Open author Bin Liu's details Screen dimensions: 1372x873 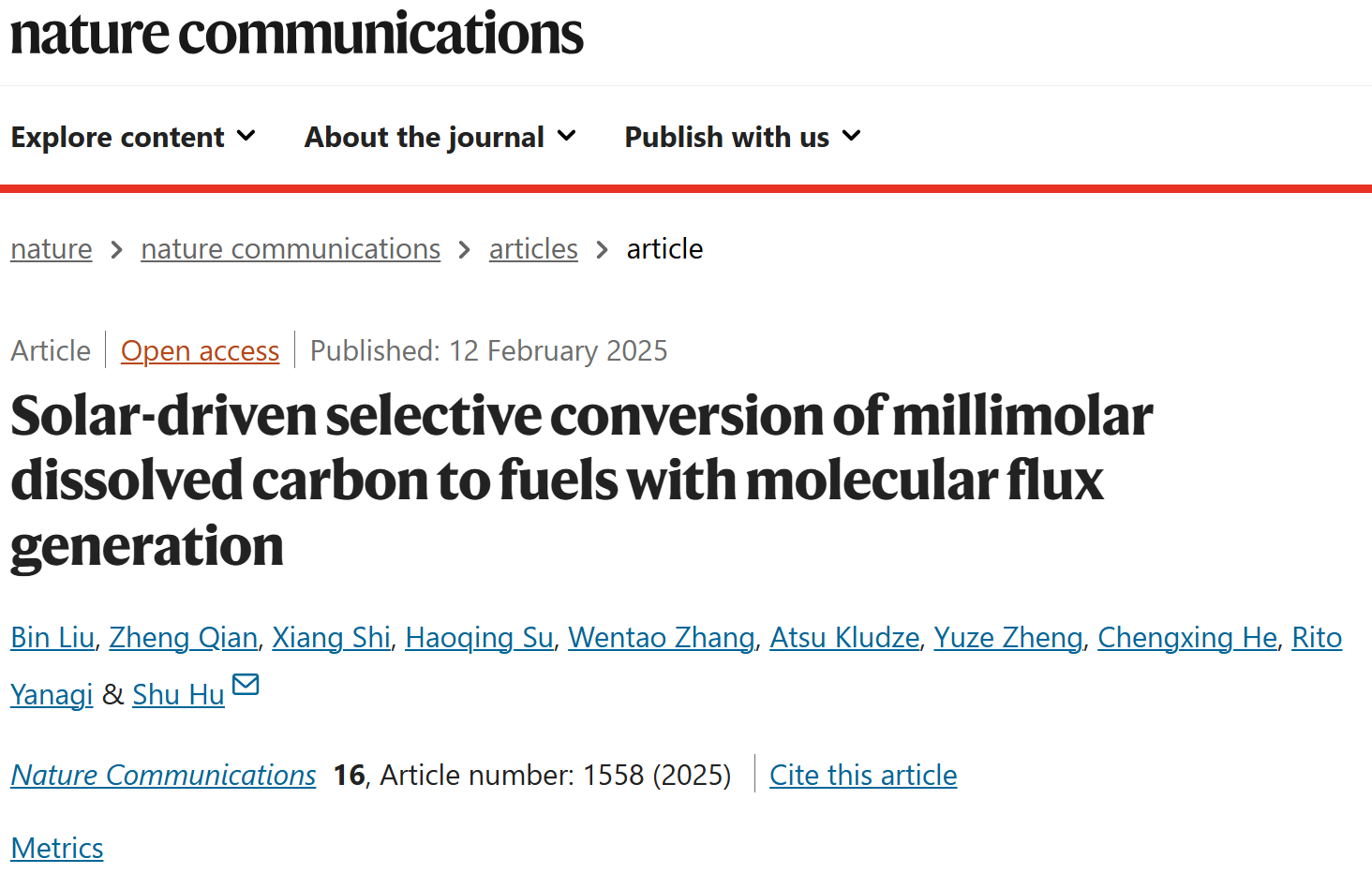coord(52,638)
